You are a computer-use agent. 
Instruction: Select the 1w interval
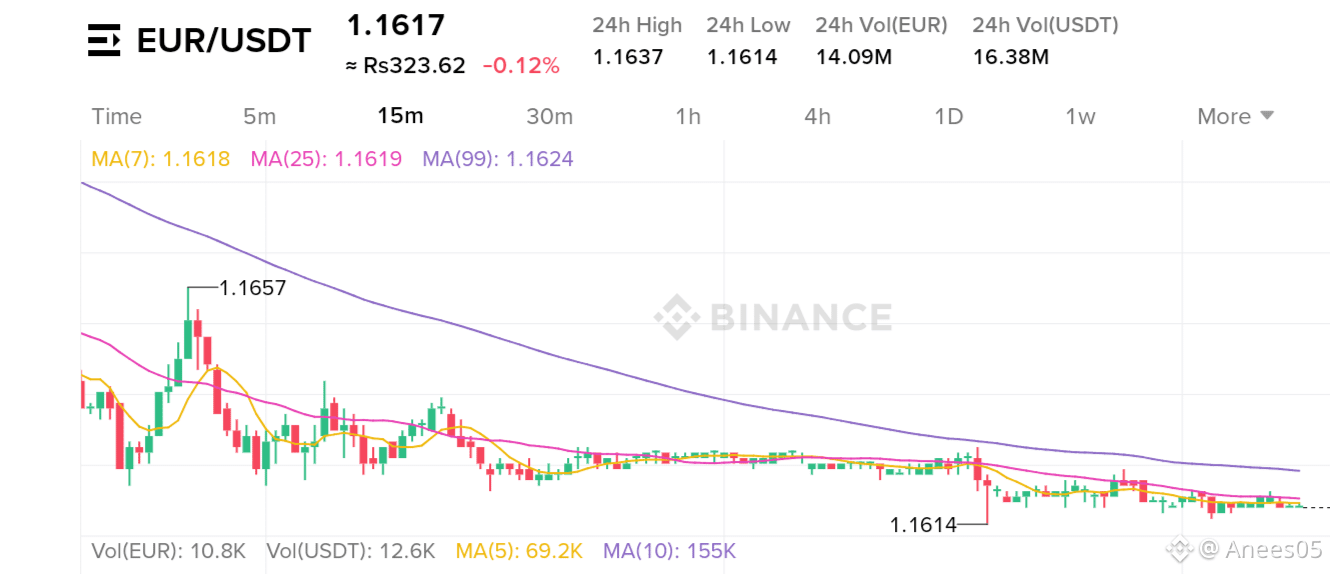[x=1080, y=116]
